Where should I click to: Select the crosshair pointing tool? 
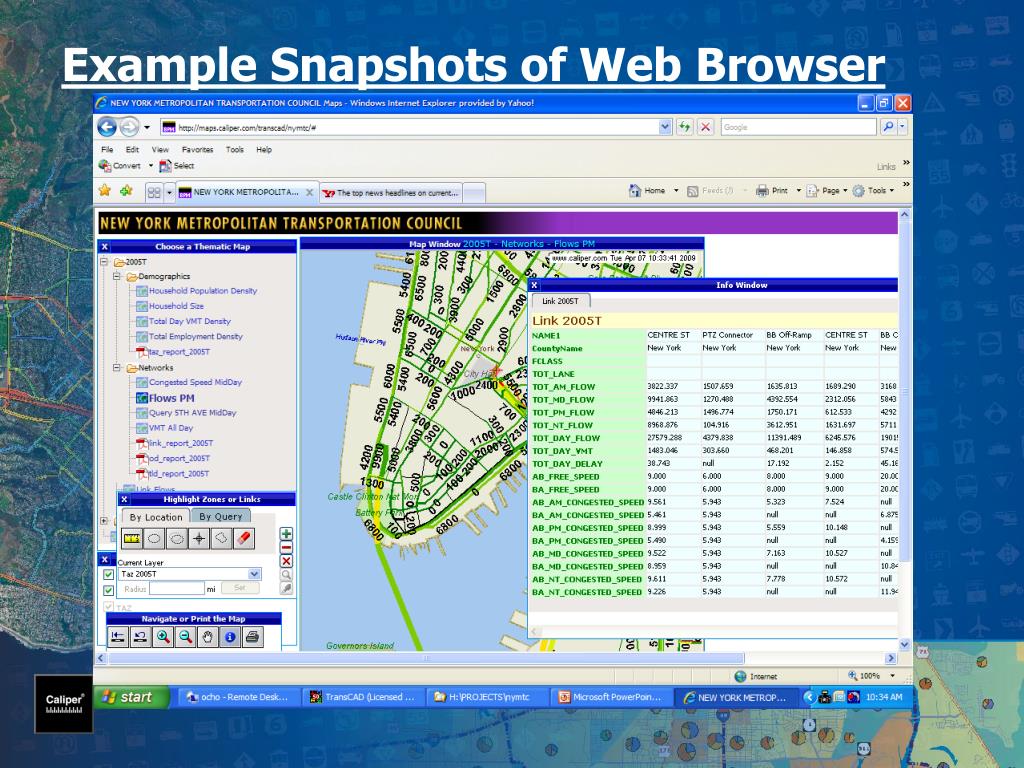click(199, 539)
